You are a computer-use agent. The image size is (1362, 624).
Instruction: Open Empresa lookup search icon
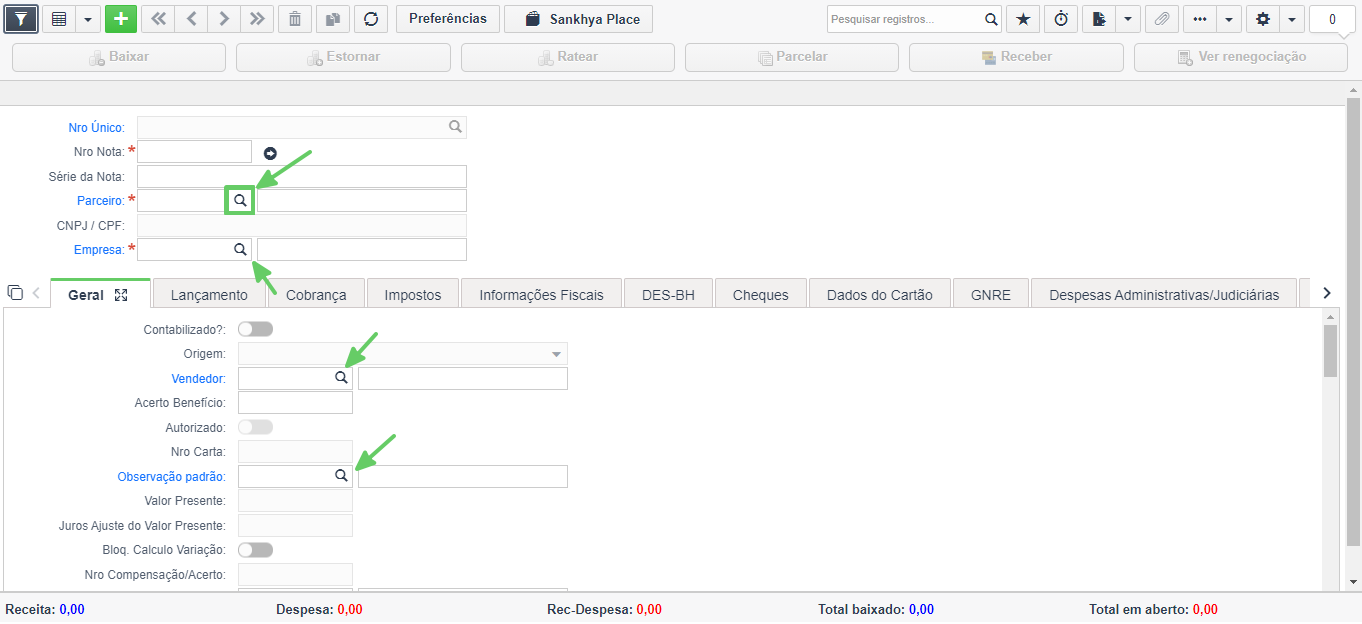tap(240, 249)
